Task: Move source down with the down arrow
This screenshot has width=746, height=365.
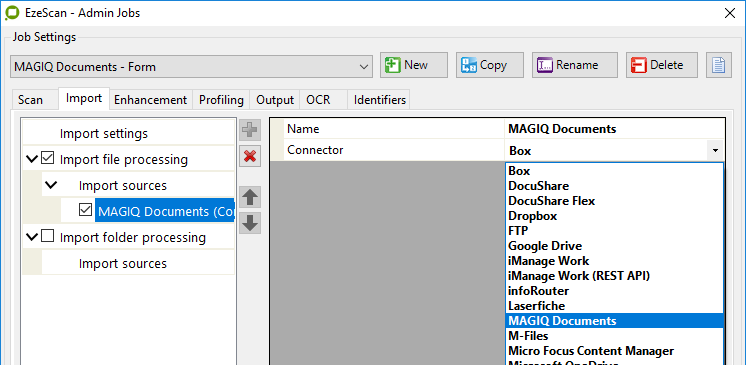Action: [x=250, y=223]
